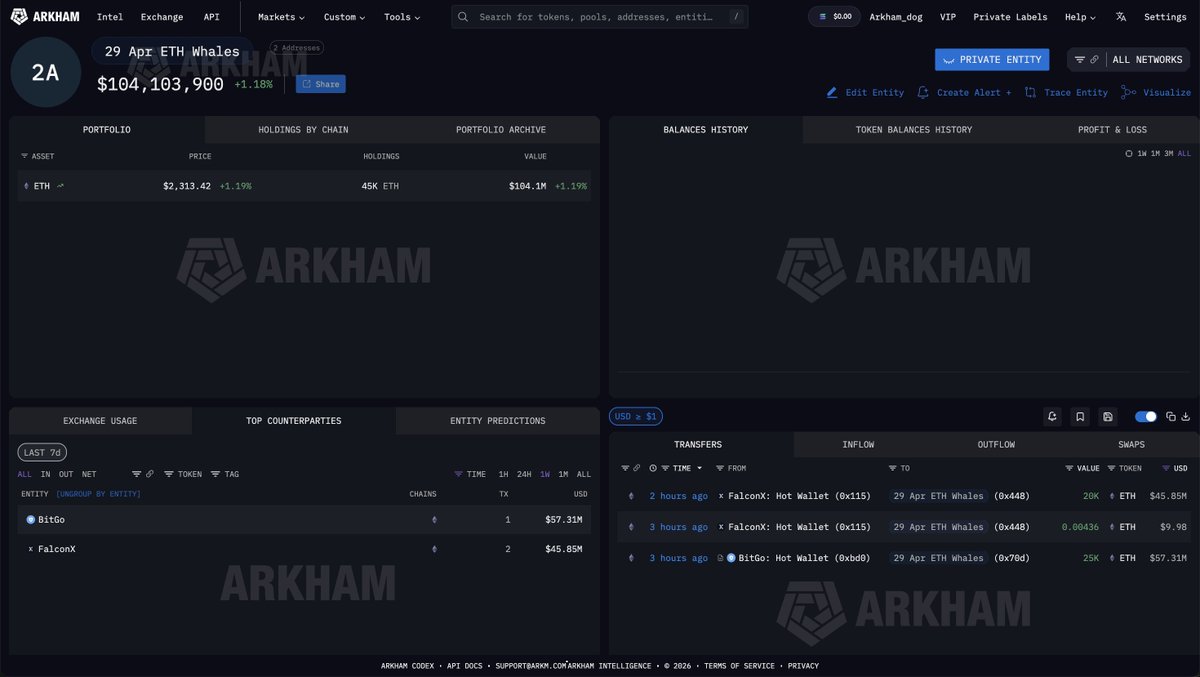Expand the Help menu

(x=1080, y=17)
